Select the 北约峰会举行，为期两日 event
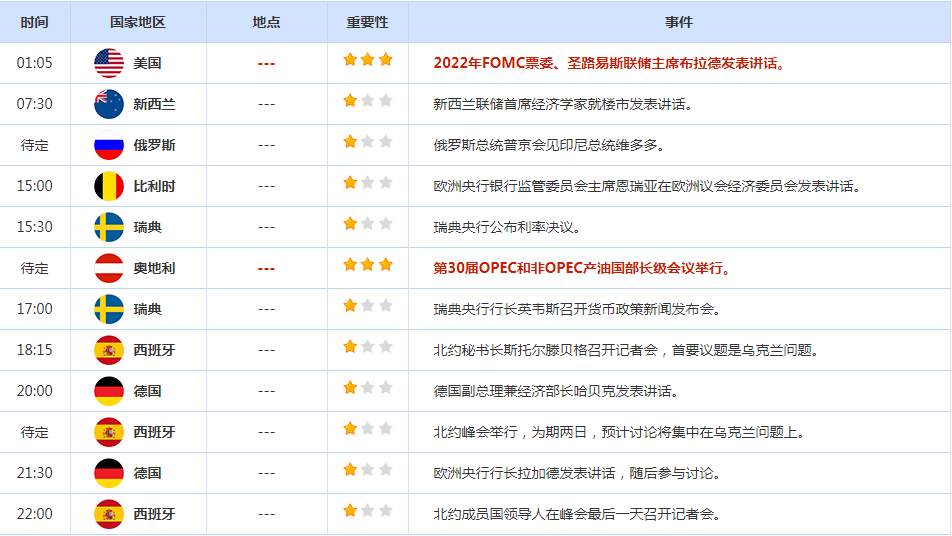 [x=620, y=432]
